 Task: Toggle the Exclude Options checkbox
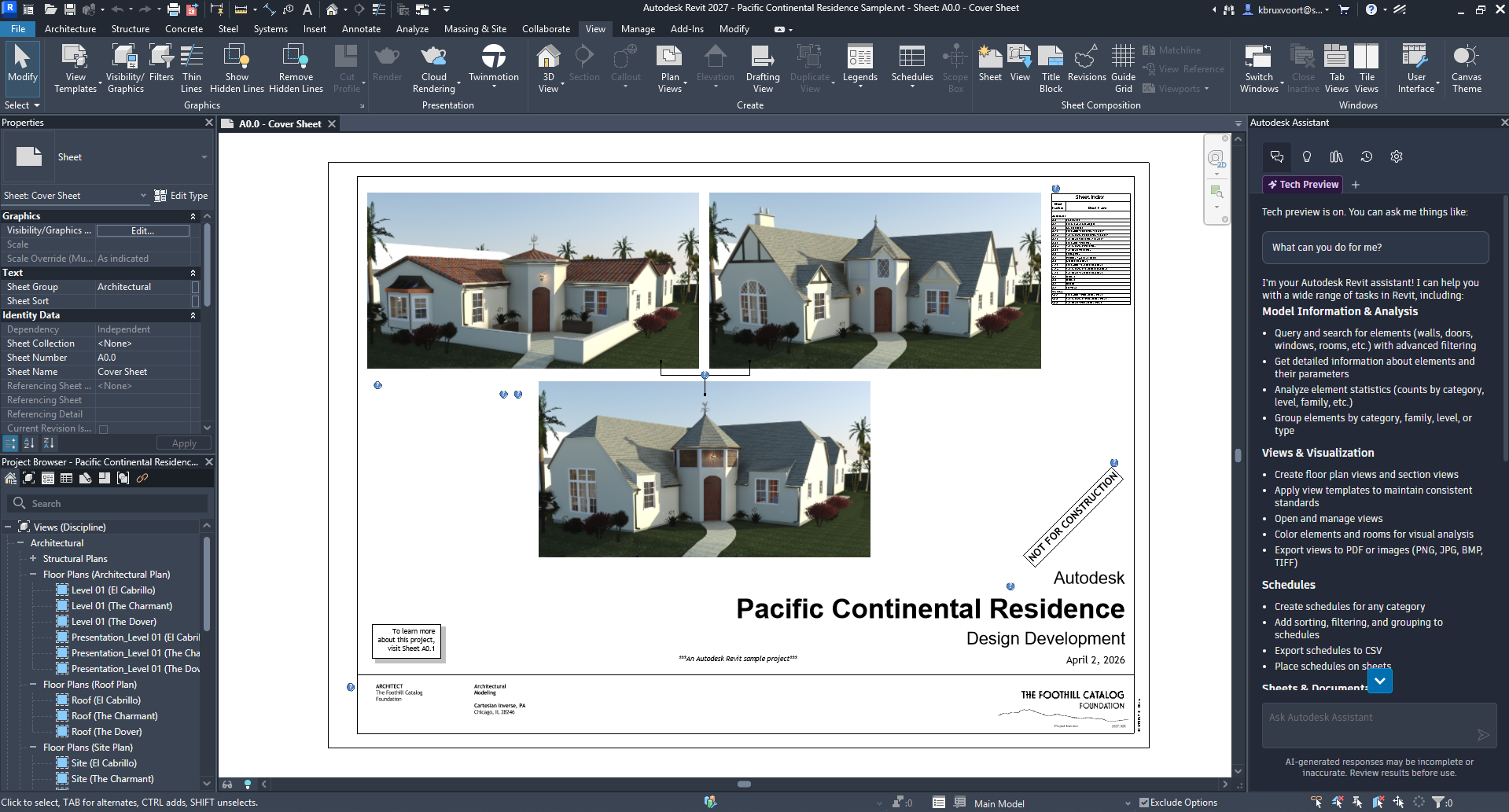click(x=1144, y=803)
